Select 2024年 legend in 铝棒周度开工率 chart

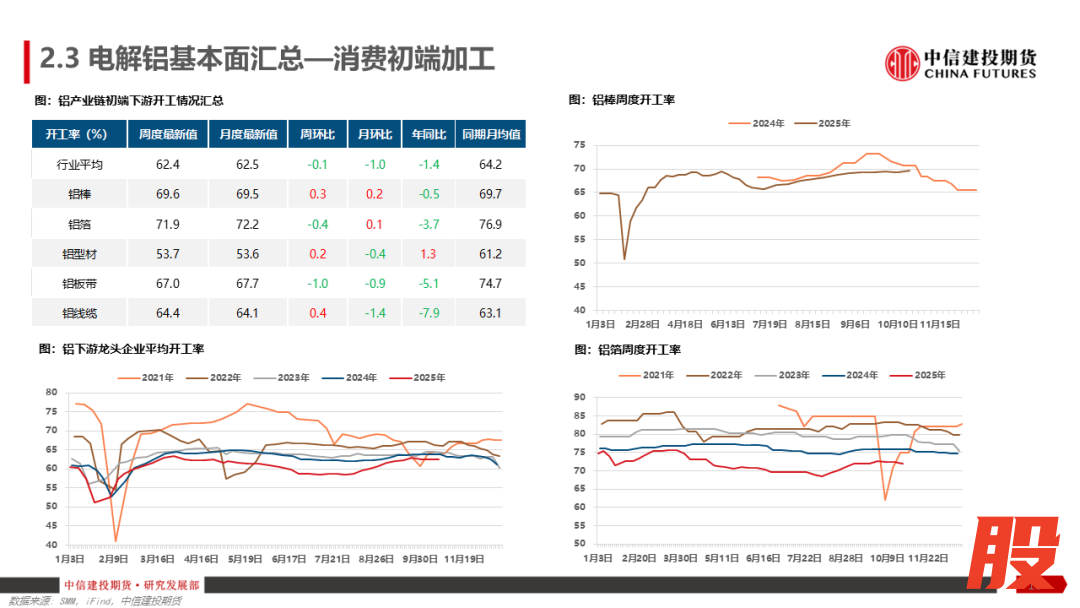[x=759, y=123]
